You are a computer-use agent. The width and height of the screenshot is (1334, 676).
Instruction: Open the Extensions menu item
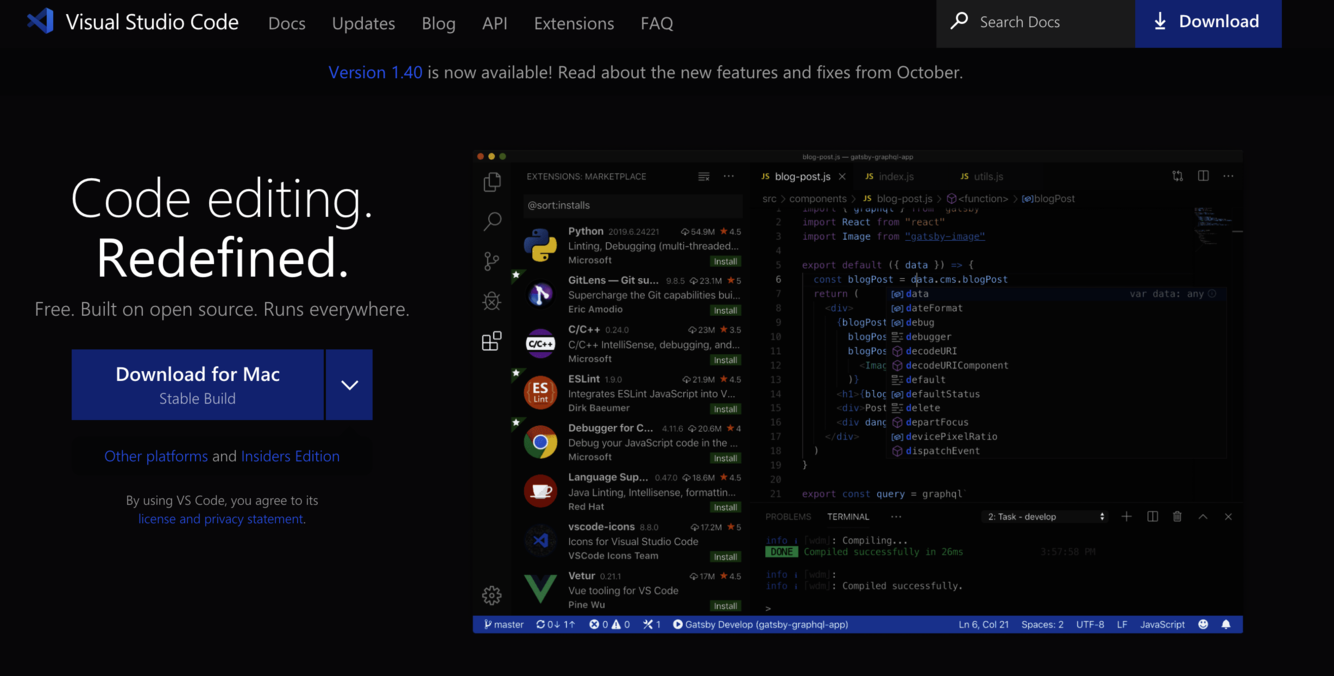click(574, 23)
